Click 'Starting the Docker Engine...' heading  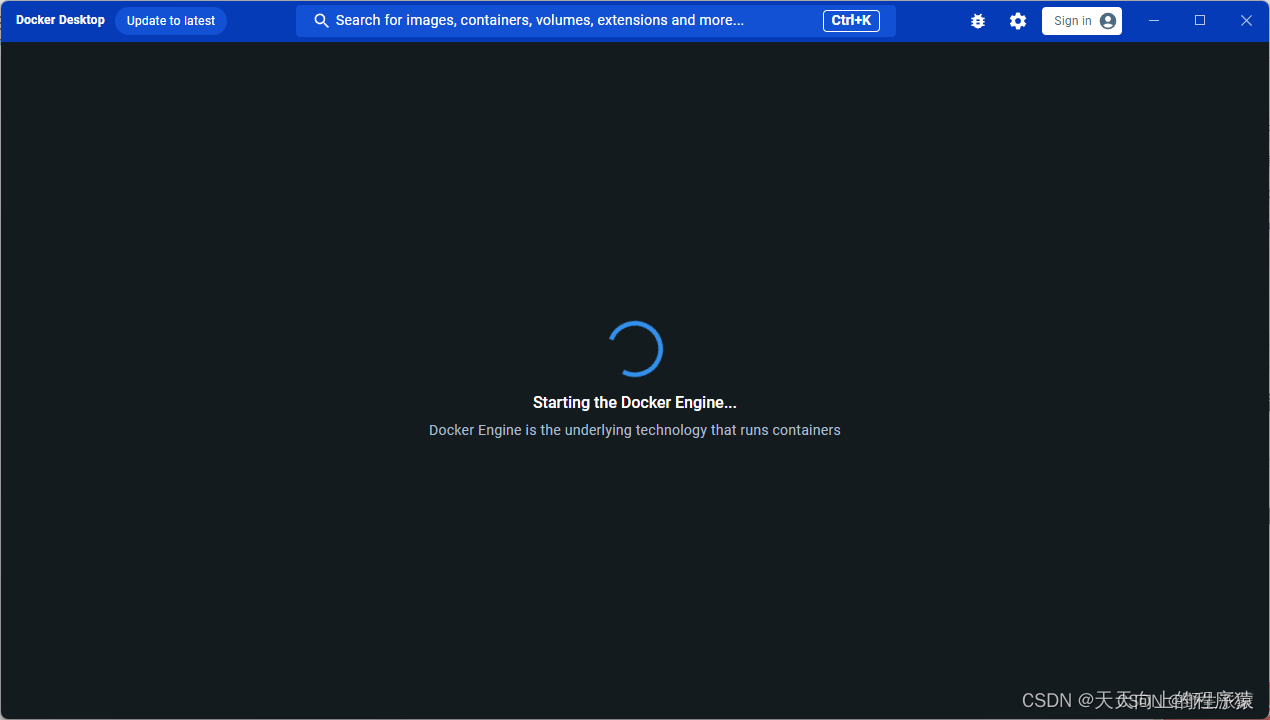(x=635, y=403)
